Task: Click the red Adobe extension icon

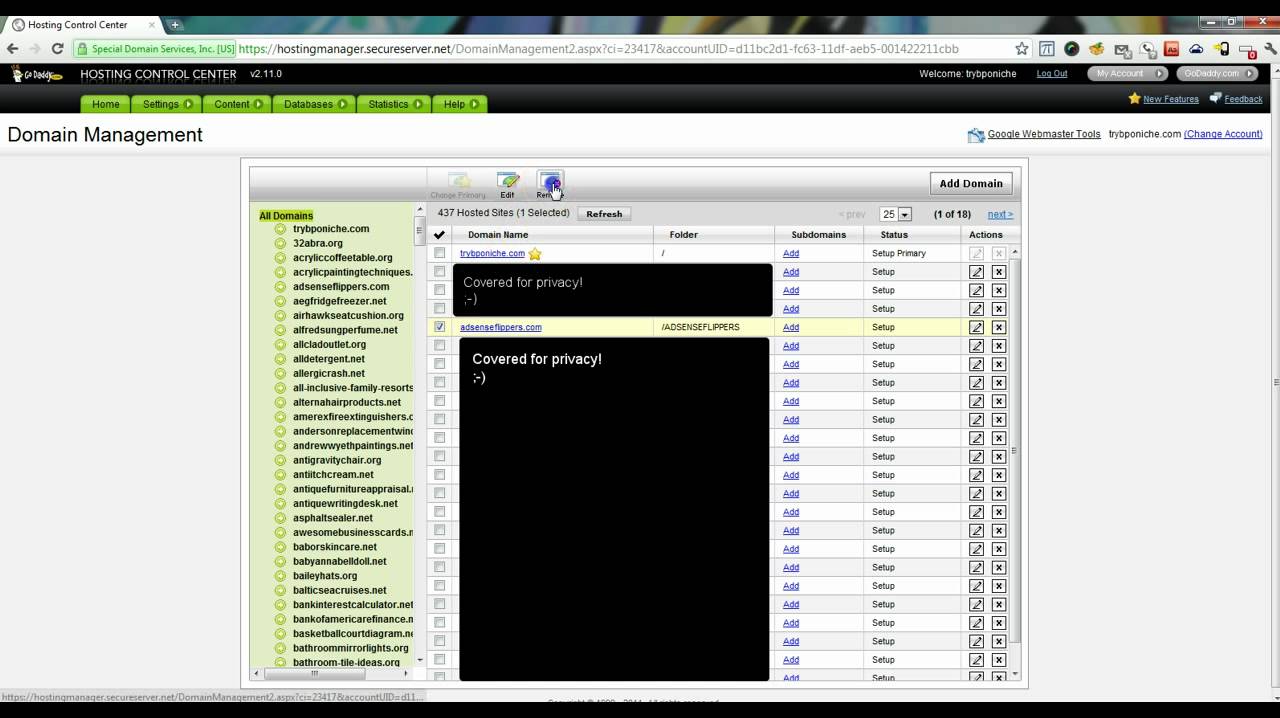Action: 1171,48
